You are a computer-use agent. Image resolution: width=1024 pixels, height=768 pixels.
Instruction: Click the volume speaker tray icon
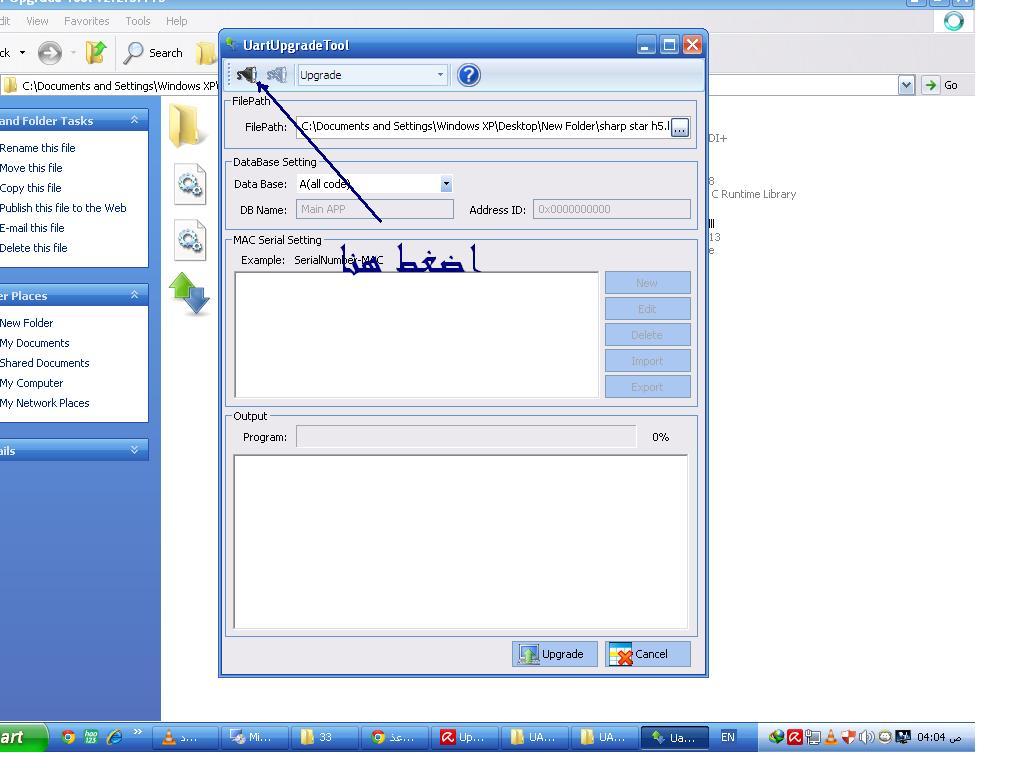click(x=866, y=737)
